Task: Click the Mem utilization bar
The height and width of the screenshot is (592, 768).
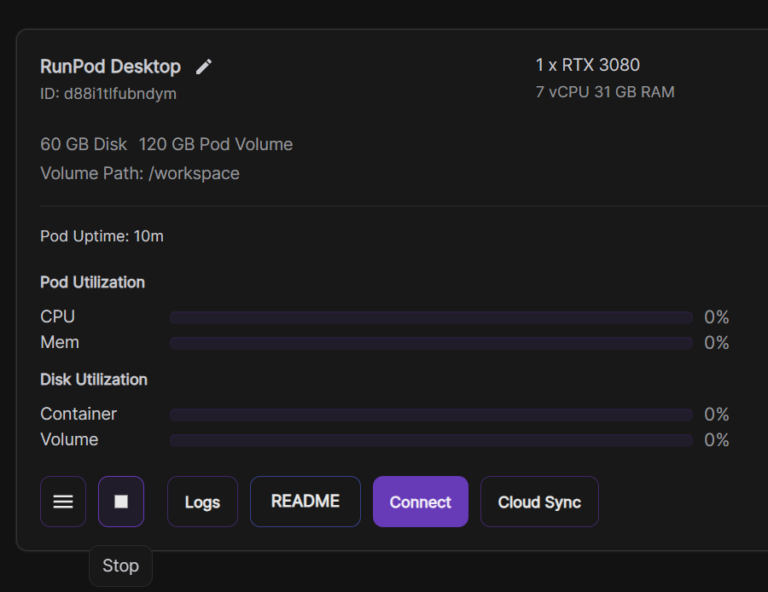Action: coord(430,343)
